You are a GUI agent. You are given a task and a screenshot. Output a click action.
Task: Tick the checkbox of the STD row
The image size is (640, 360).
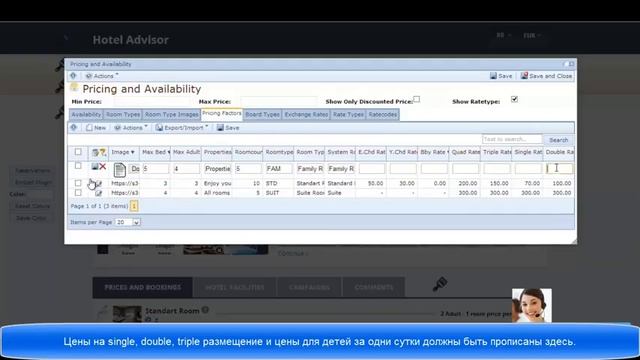(x=78, y=183)
